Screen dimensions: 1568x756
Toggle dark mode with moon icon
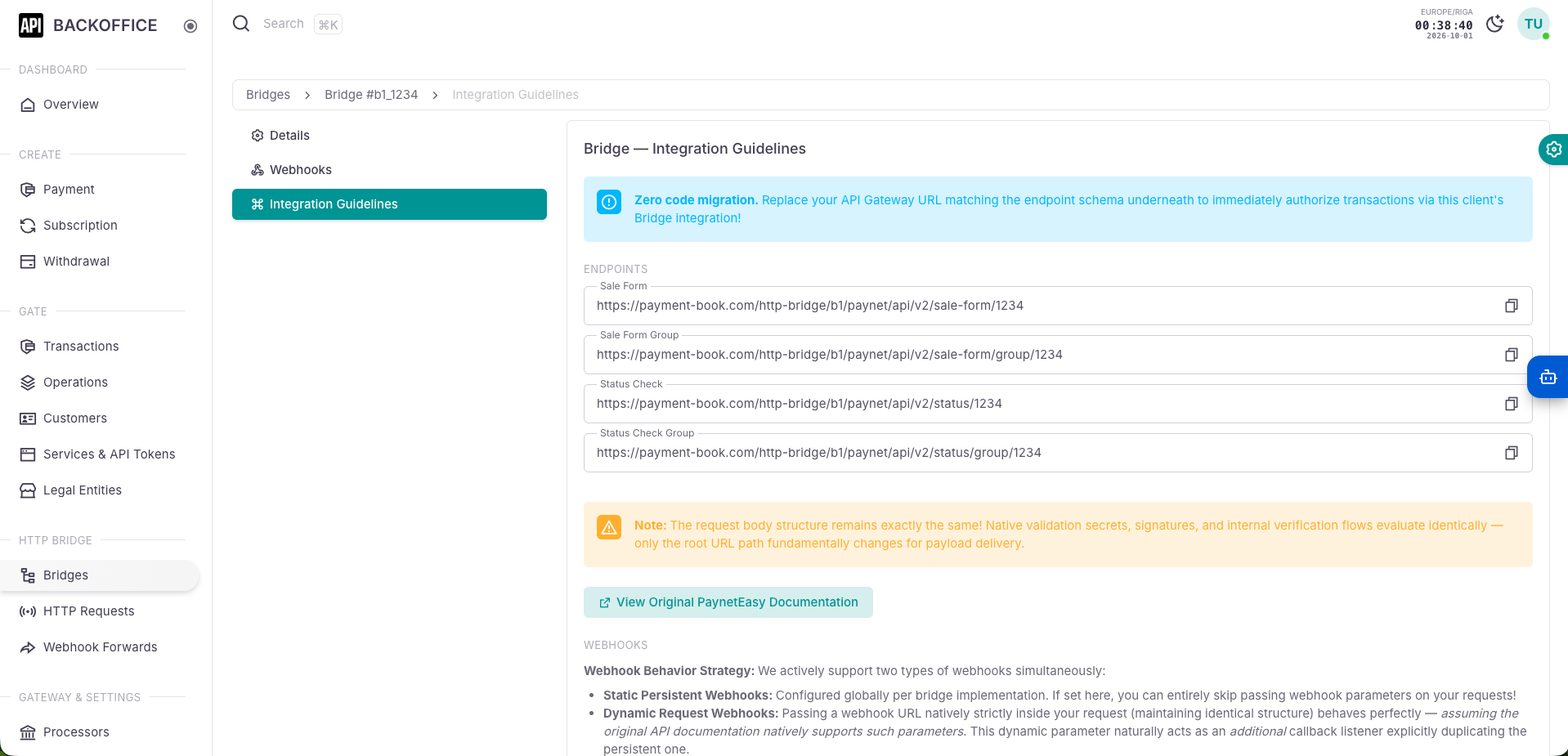(1494, 24)
